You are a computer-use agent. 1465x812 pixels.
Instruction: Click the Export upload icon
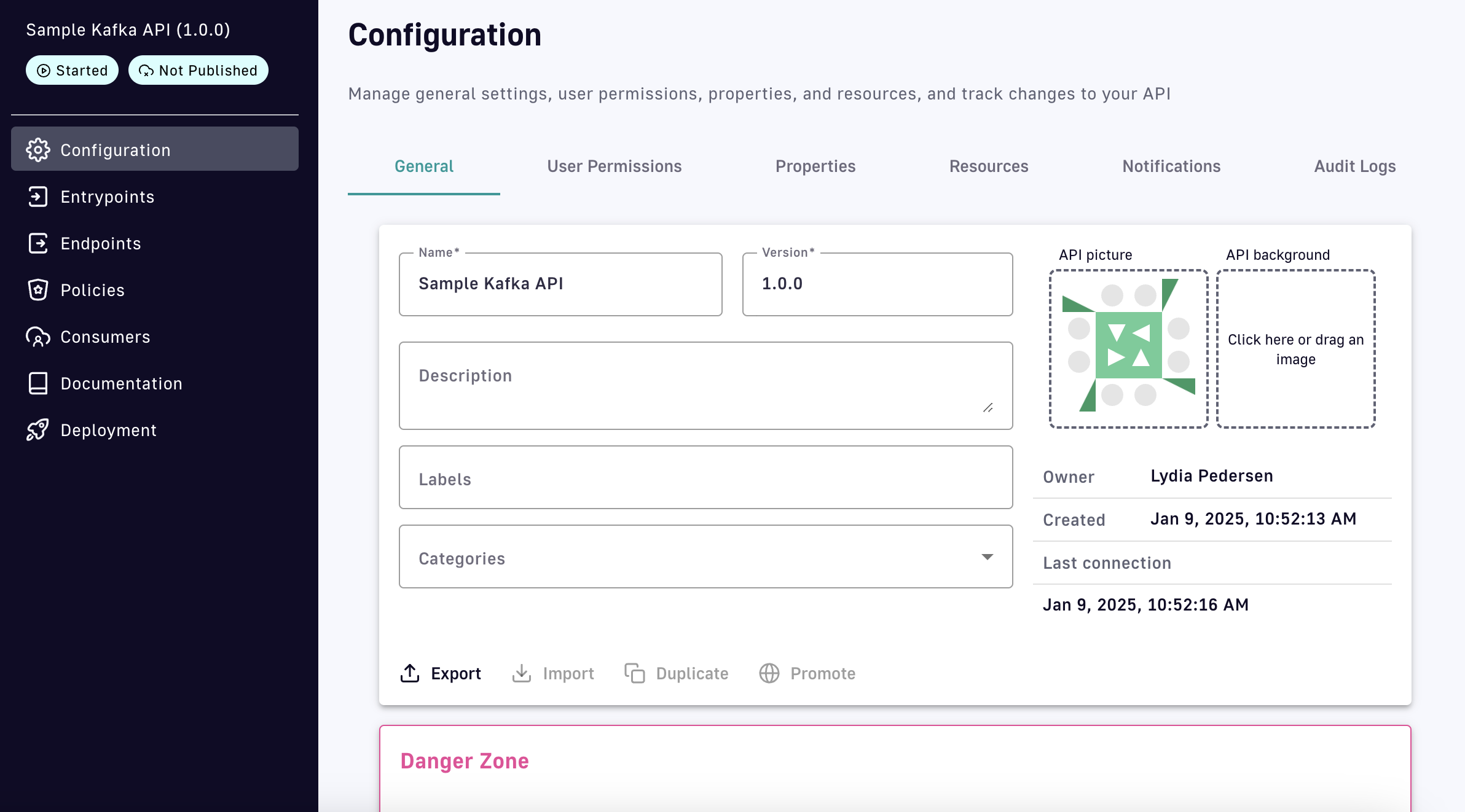point(410,673)
